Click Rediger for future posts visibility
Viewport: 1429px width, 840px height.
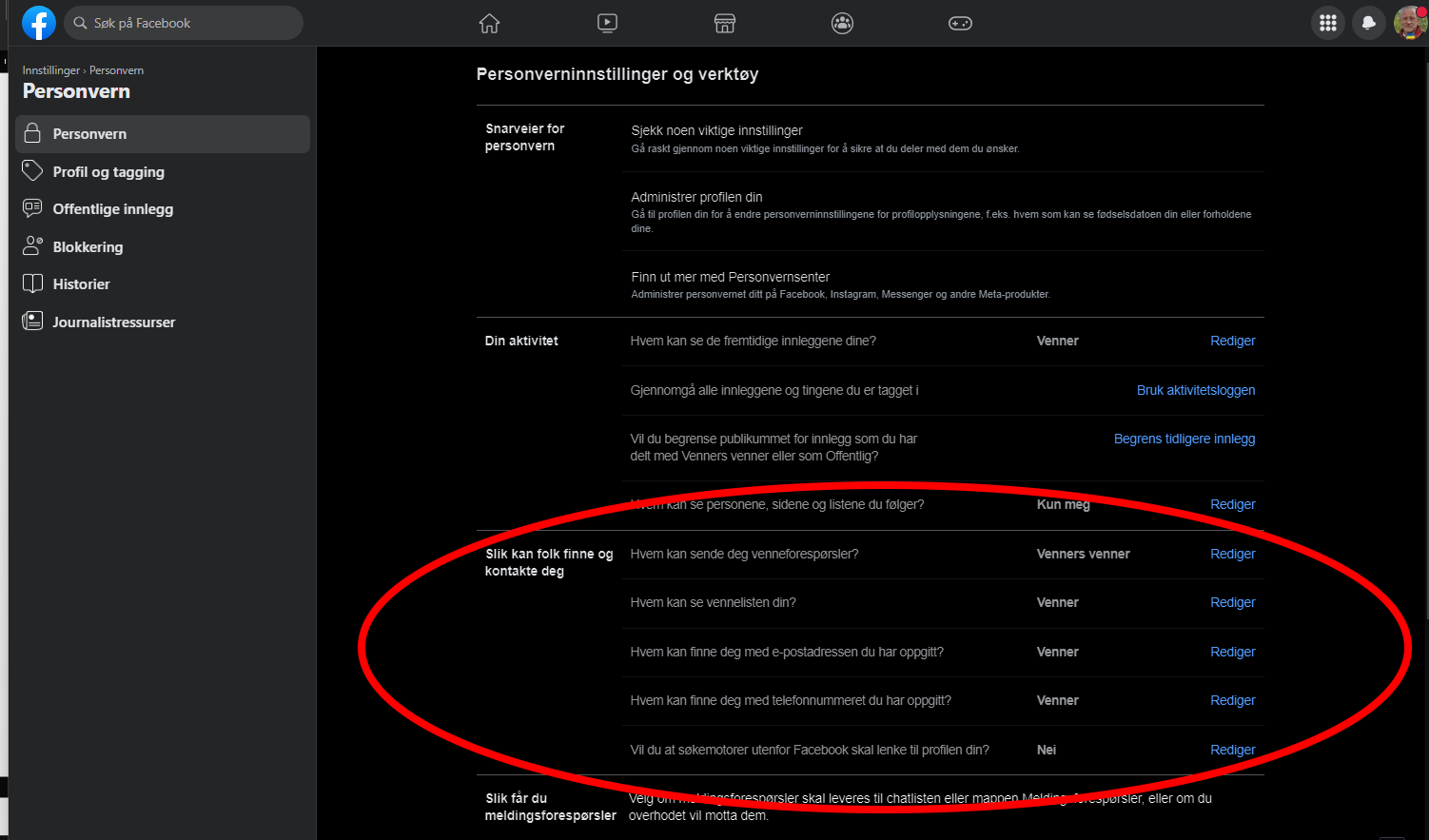click(1232, 341)
